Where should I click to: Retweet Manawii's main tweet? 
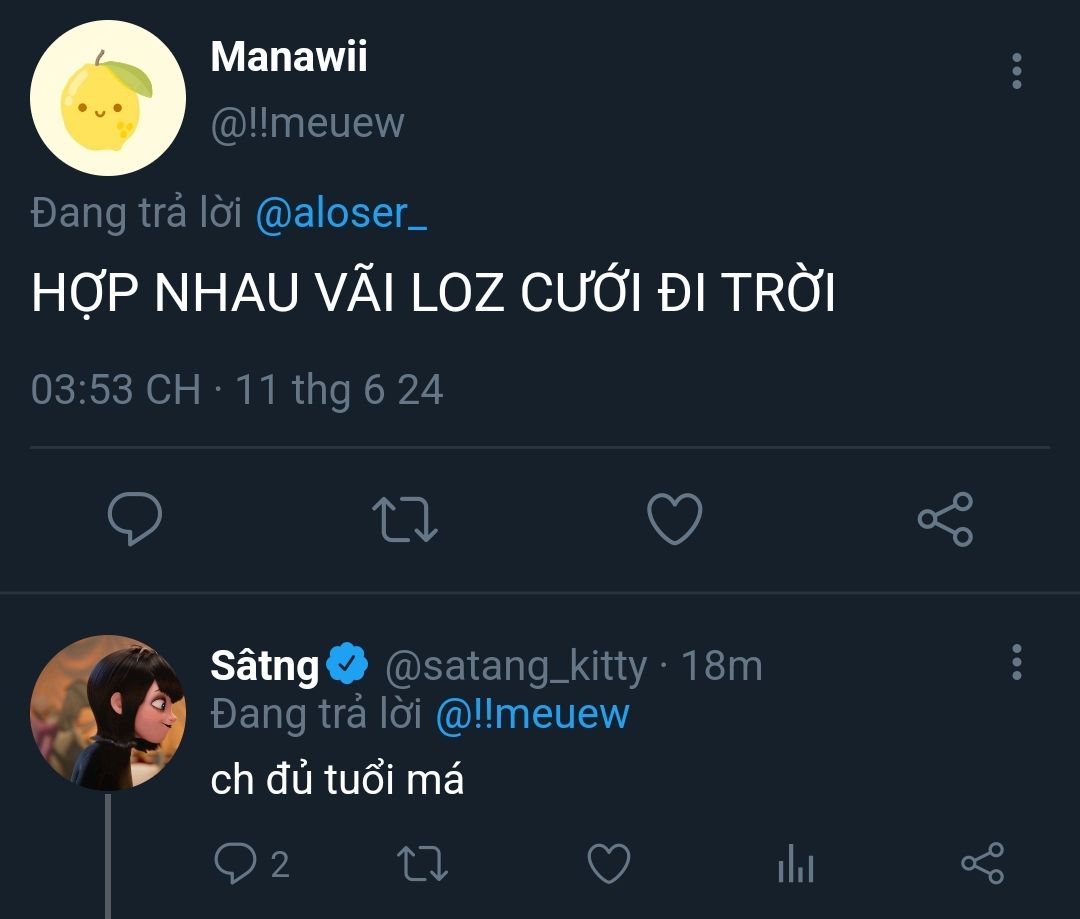(x=404, y=520)
